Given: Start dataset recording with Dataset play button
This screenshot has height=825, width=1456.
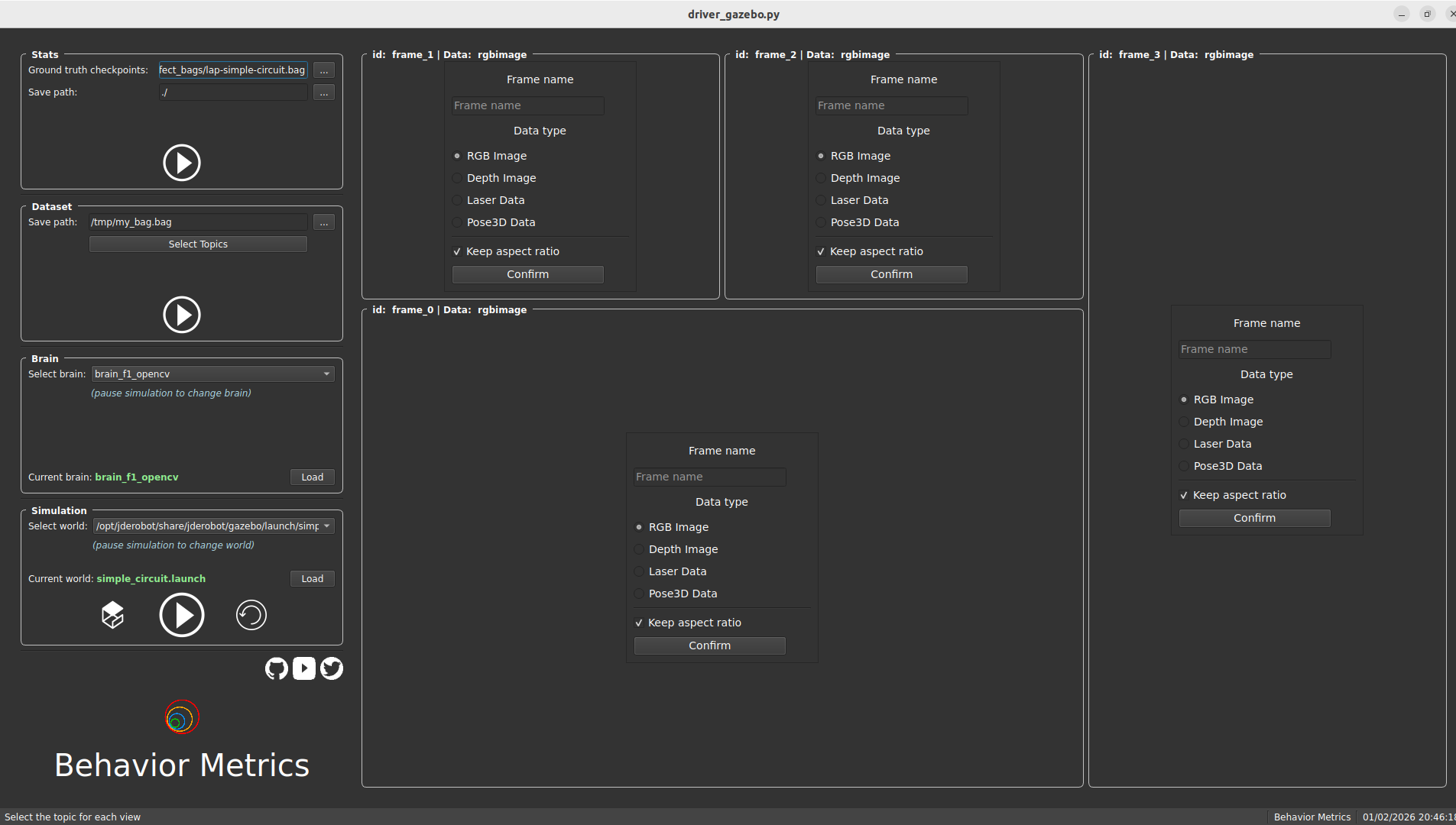Looking at the screenshot, I should 182,315.
